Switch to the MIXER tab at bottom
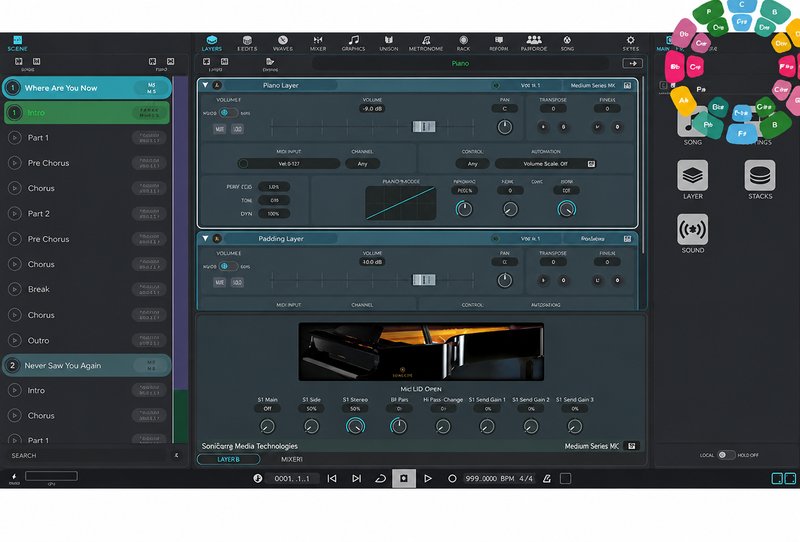The height and width of the screenshot is (542, 800). click(x=292, y=459)
